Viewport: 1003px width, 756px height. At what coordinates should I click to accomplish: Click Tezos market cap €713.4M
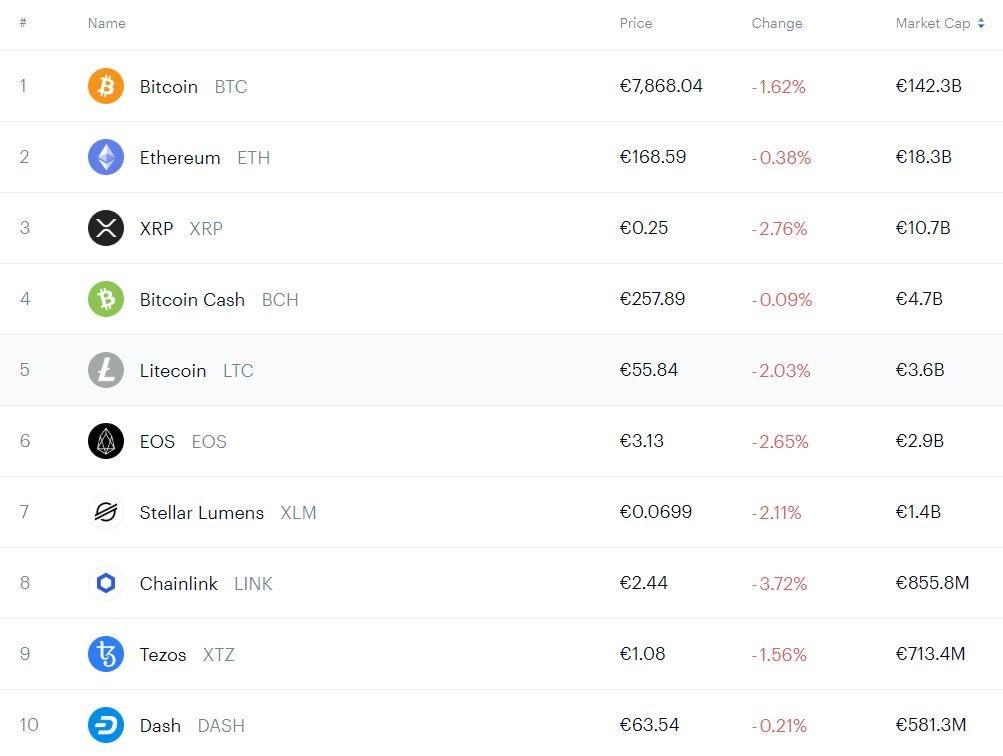click(x=930, y=654)
